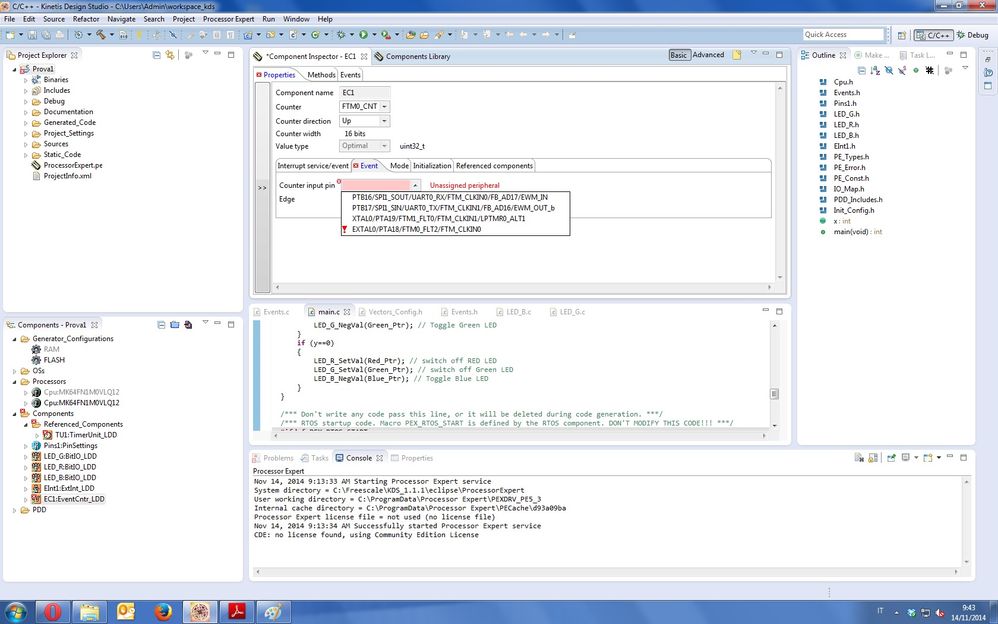This screenshot has width=998, height=624.
Task: Click the Components Library tab icon
Action: (379, 57)
